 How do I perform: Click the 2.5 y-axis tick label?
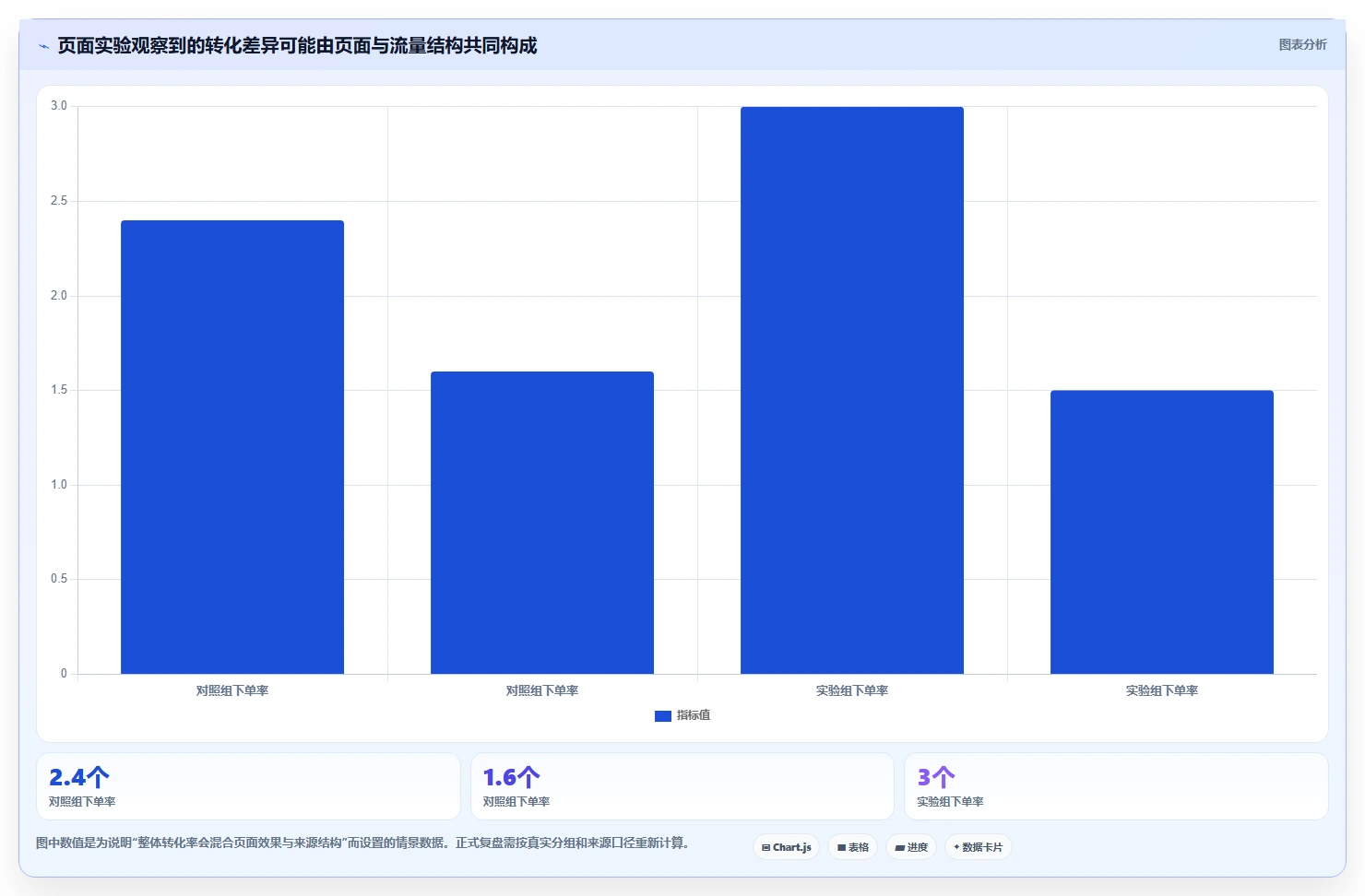tap(59, 201)
